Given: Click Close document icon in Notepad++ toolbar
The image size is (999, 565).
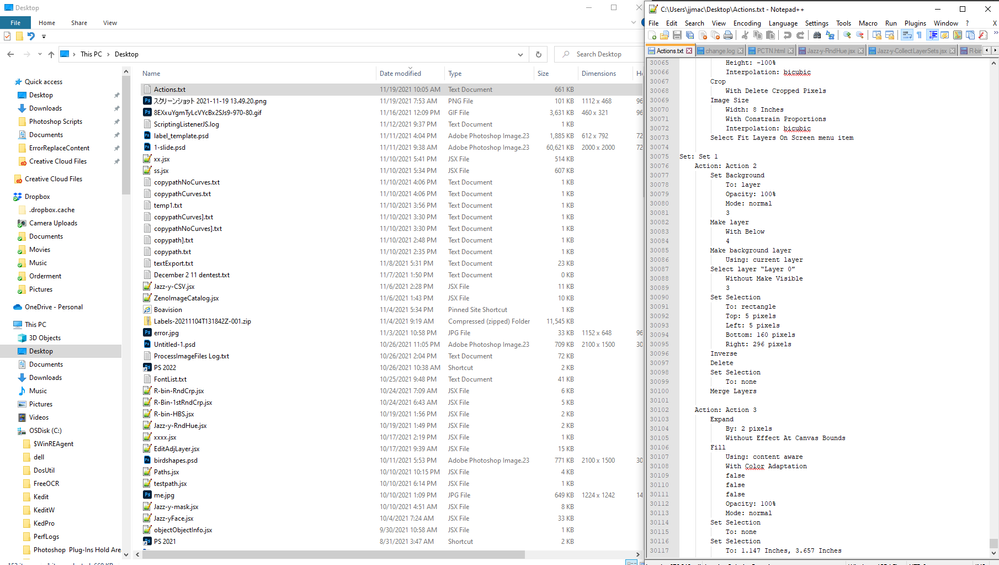Looking at the screenshot, I should (703, 35).
